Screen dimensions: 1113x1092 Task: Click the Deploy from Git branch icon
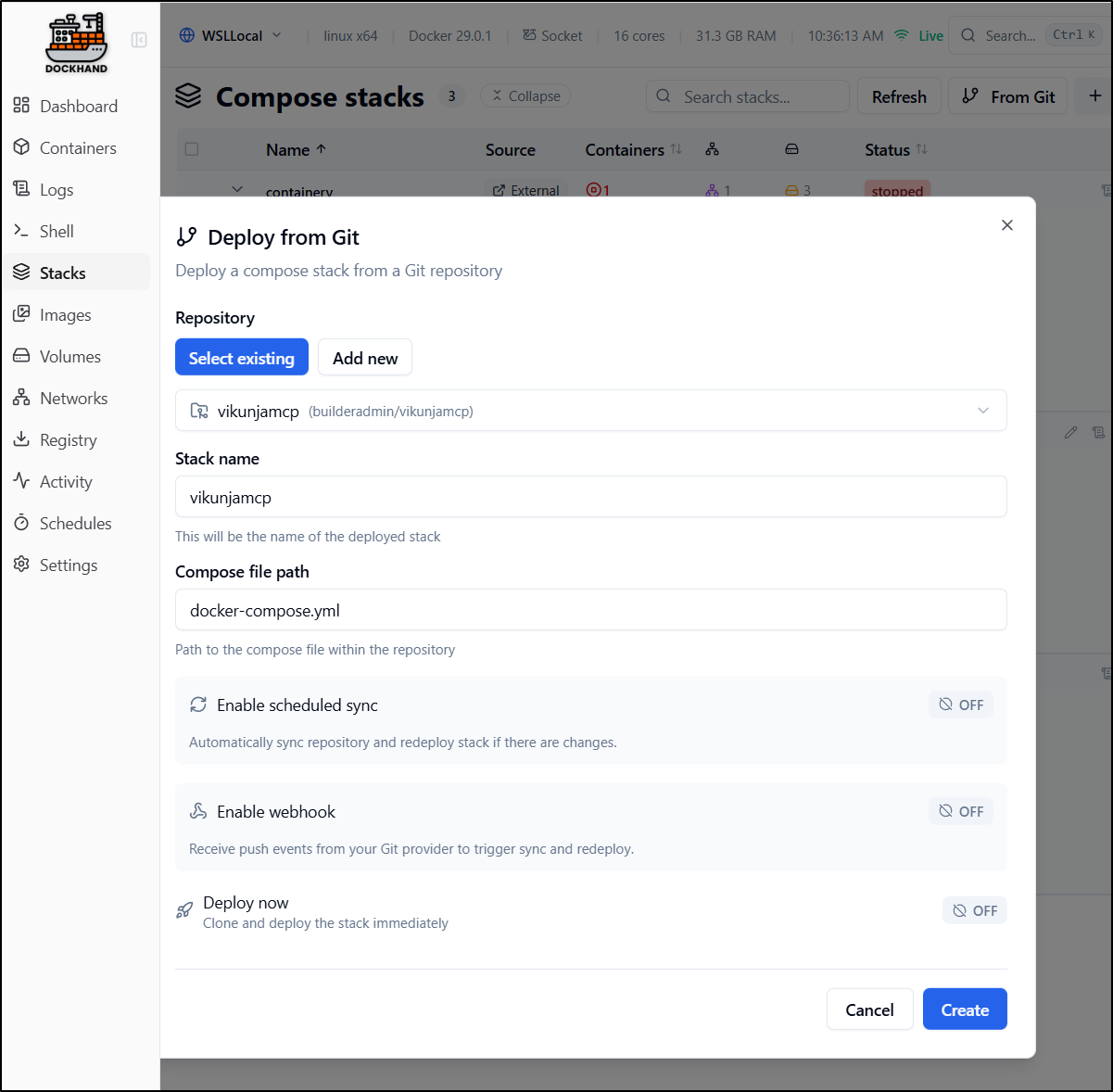(x=187, y=237)
